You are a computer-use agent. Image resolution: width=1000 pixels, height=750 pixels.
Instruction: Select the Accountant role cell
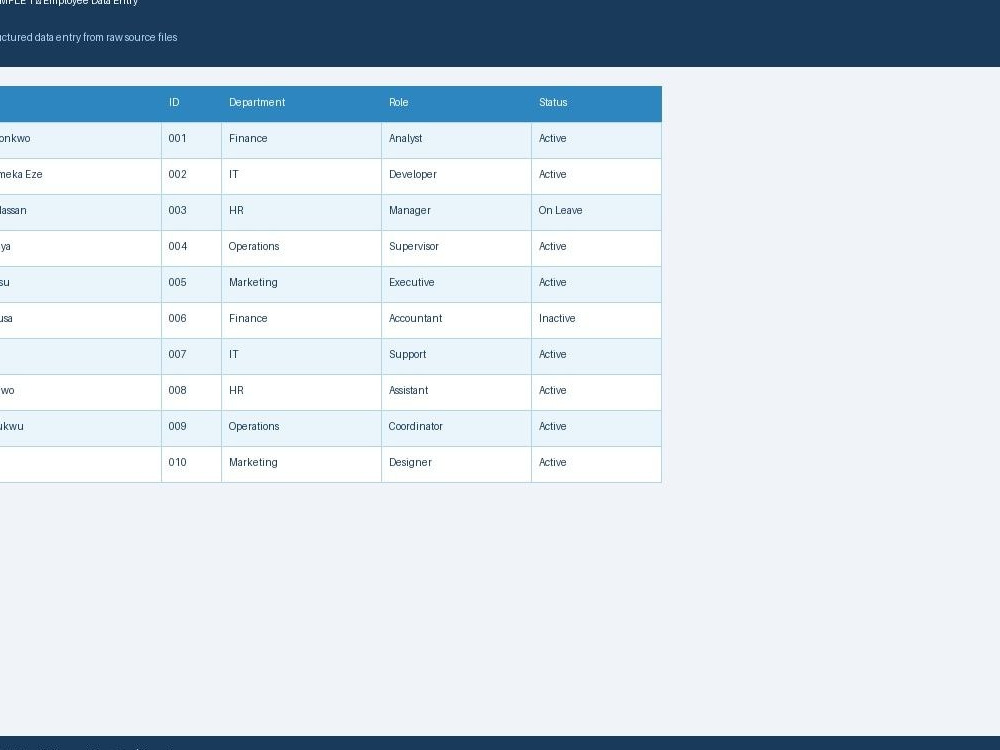click(456, 320)
